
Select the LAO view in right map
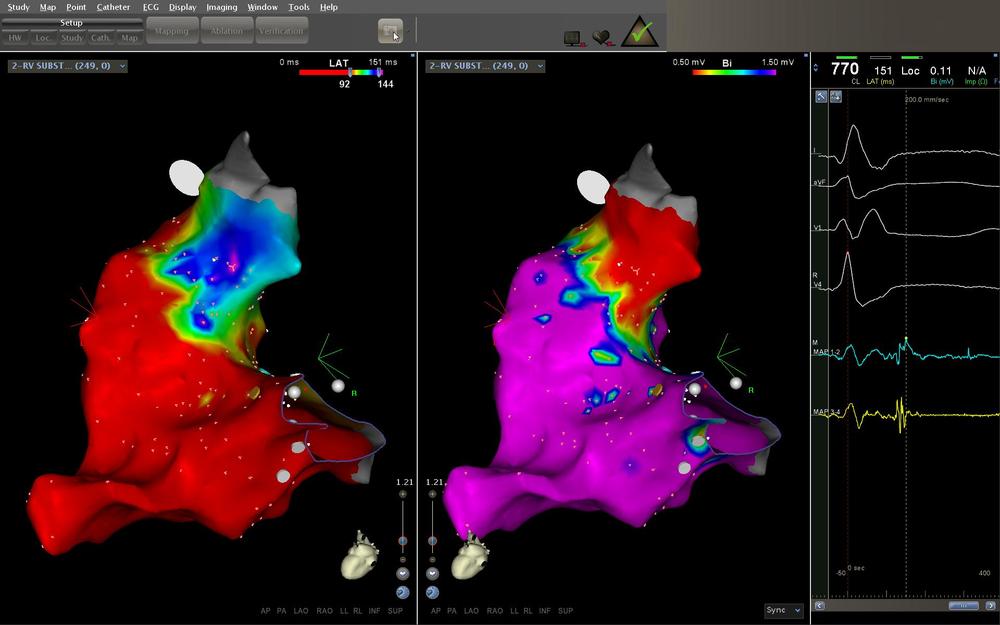click(x=470, y=610)
